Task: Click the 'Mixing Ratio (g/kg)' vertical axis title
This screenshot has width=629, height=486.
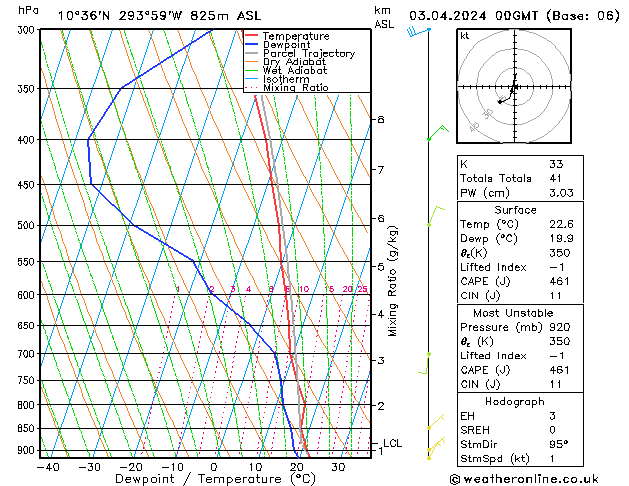Action: [x=392, y=281]
